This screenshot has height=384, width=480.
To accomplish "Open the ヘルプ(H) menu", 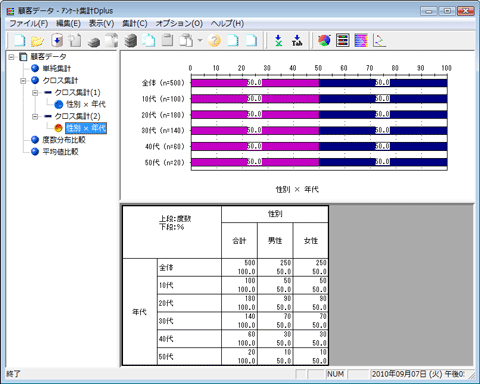I will (x=227, y=24).
